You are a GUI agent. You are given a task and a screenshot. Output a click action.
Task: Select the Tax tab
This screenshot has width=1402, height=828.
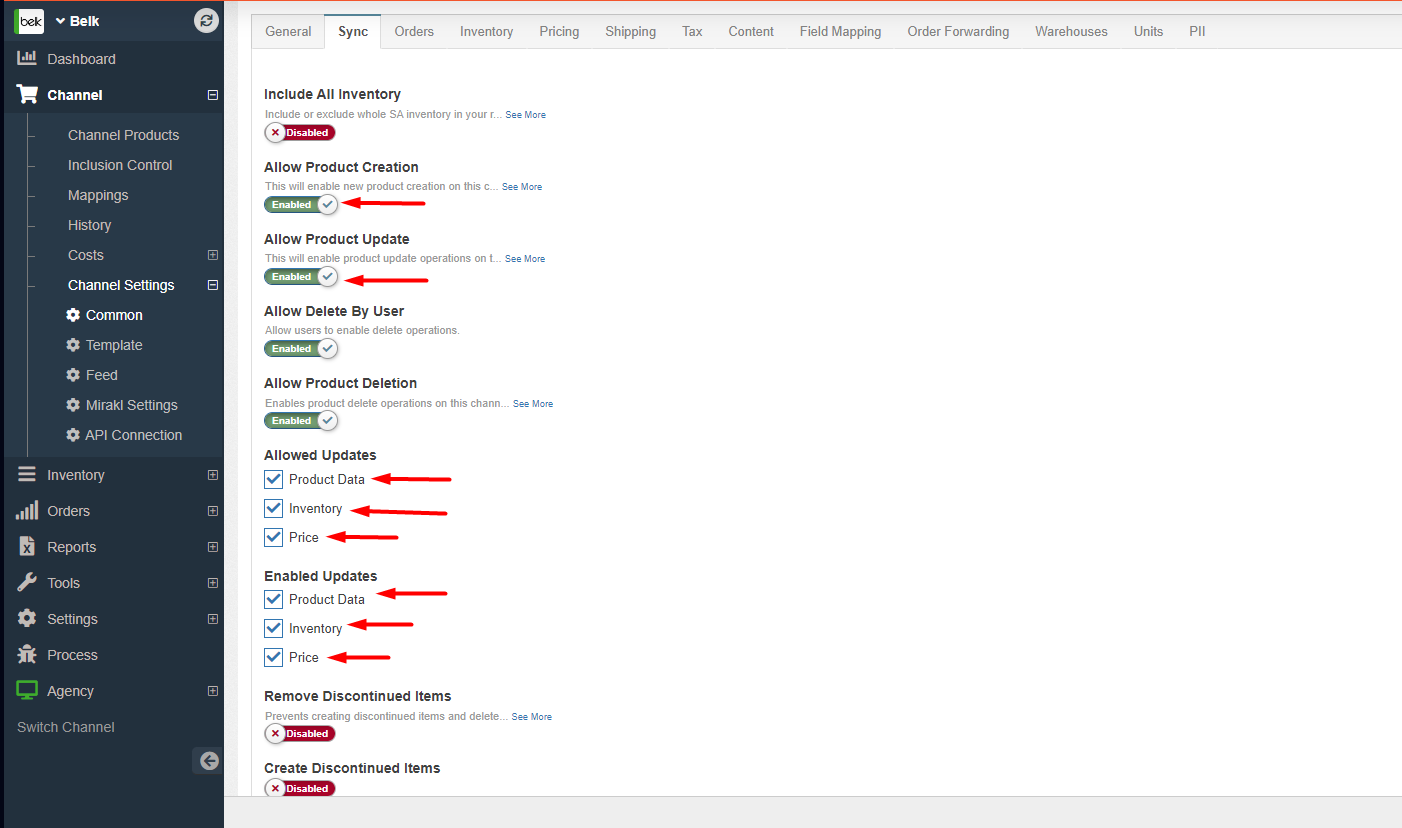[x=692, y=32]
